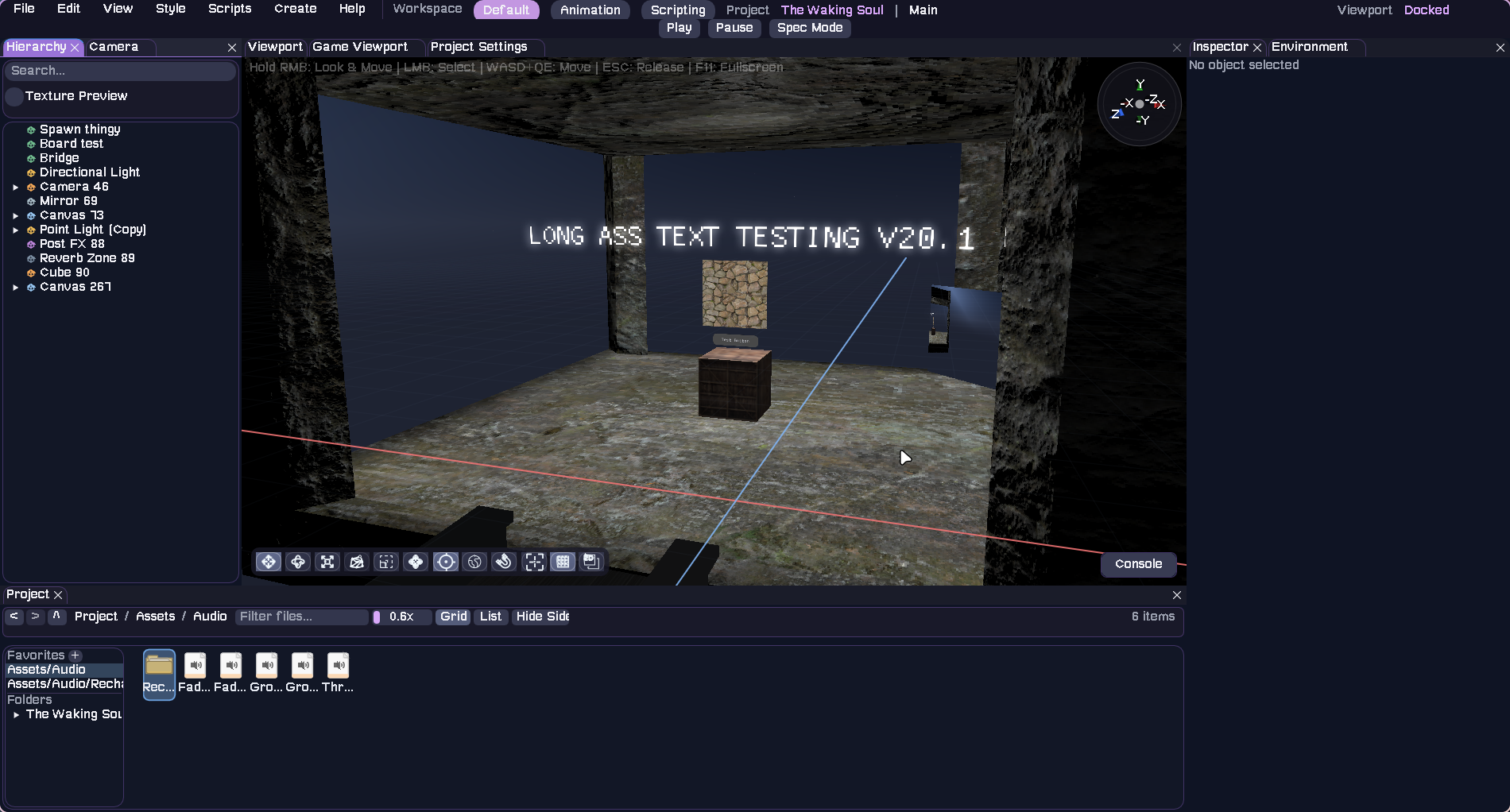Expand the Camera 46 hierarchy entry
Viewport: 1510px width, 812px height.
tap(16, 187)
